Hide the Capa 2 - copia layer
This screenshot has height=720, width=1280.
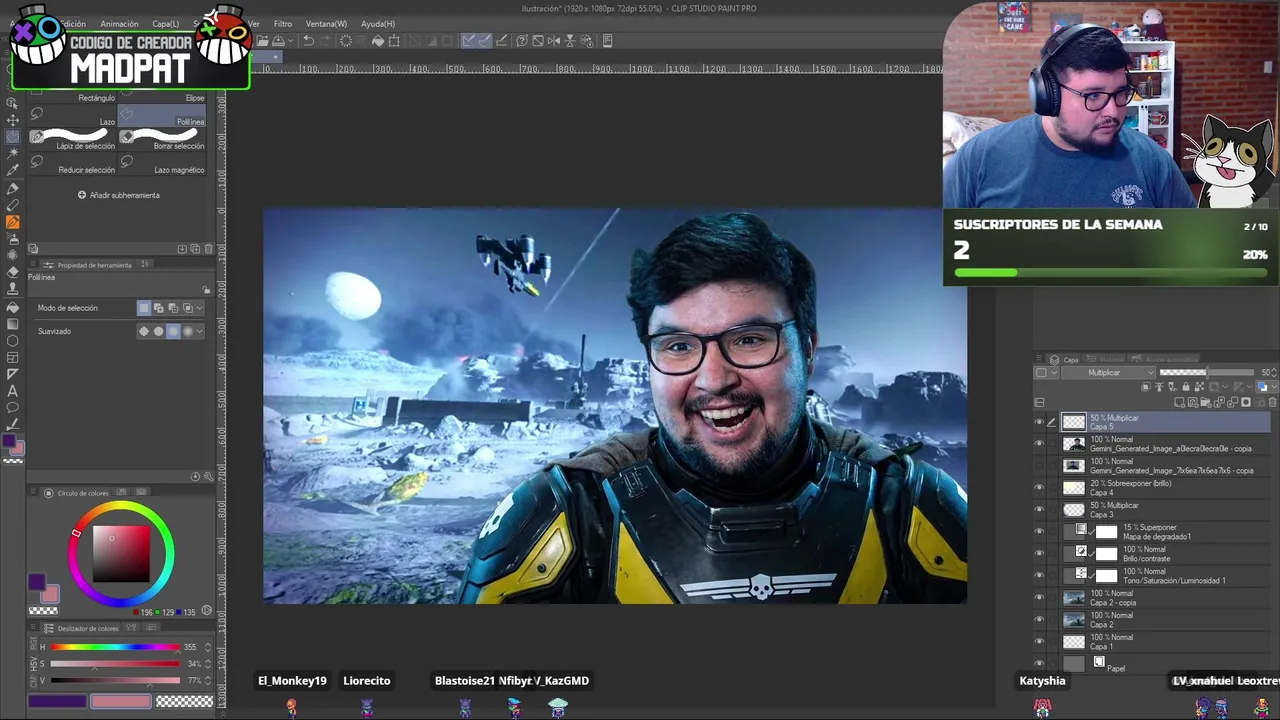pyautogui.click(x=1039, y=598)
